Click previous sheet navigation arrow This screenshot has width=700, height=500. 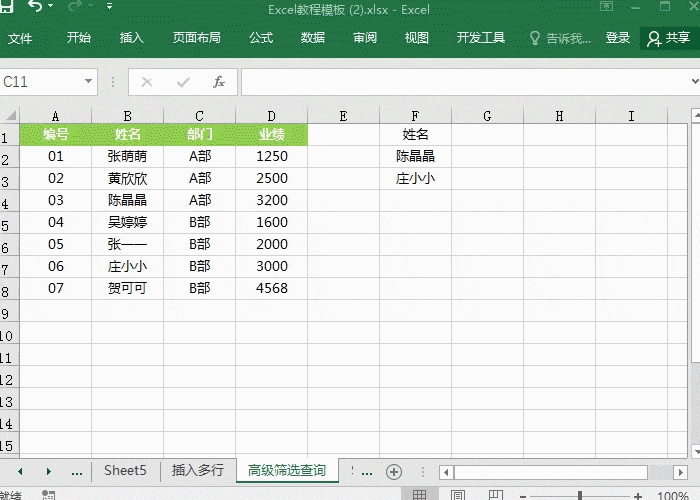[x=20, y=471]
